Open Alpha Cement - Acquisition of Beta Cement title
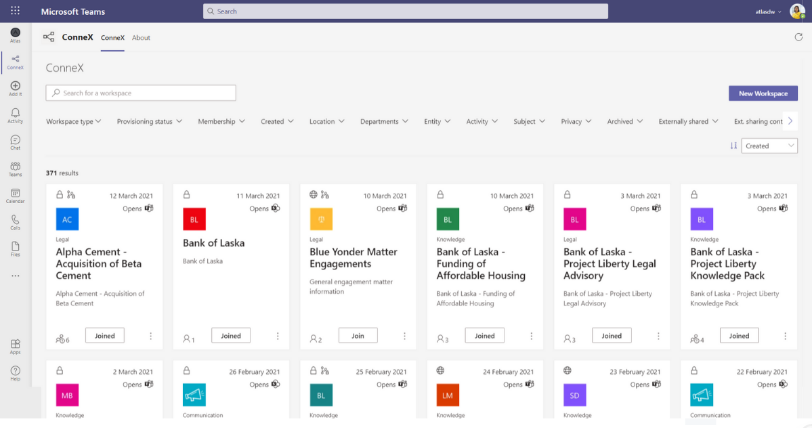 click(99, 264)
